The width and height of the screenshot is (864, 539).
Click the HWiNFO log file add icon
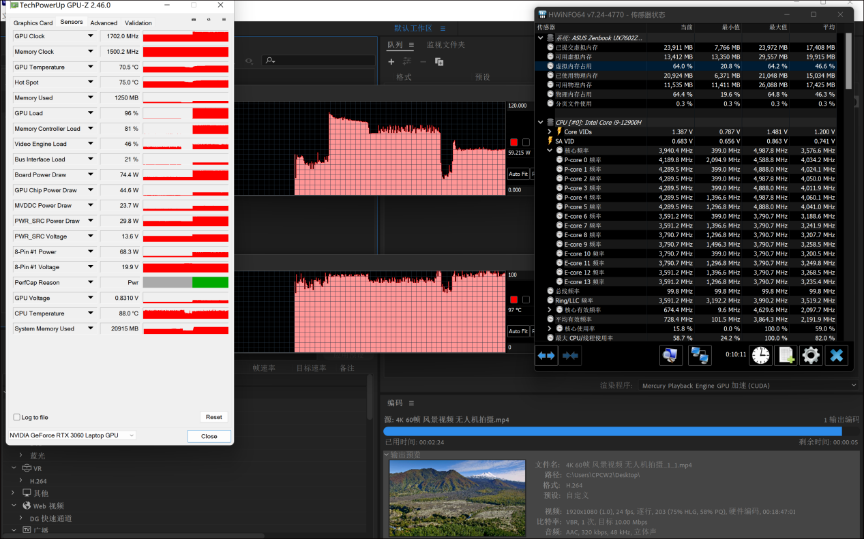click(785, 355)
